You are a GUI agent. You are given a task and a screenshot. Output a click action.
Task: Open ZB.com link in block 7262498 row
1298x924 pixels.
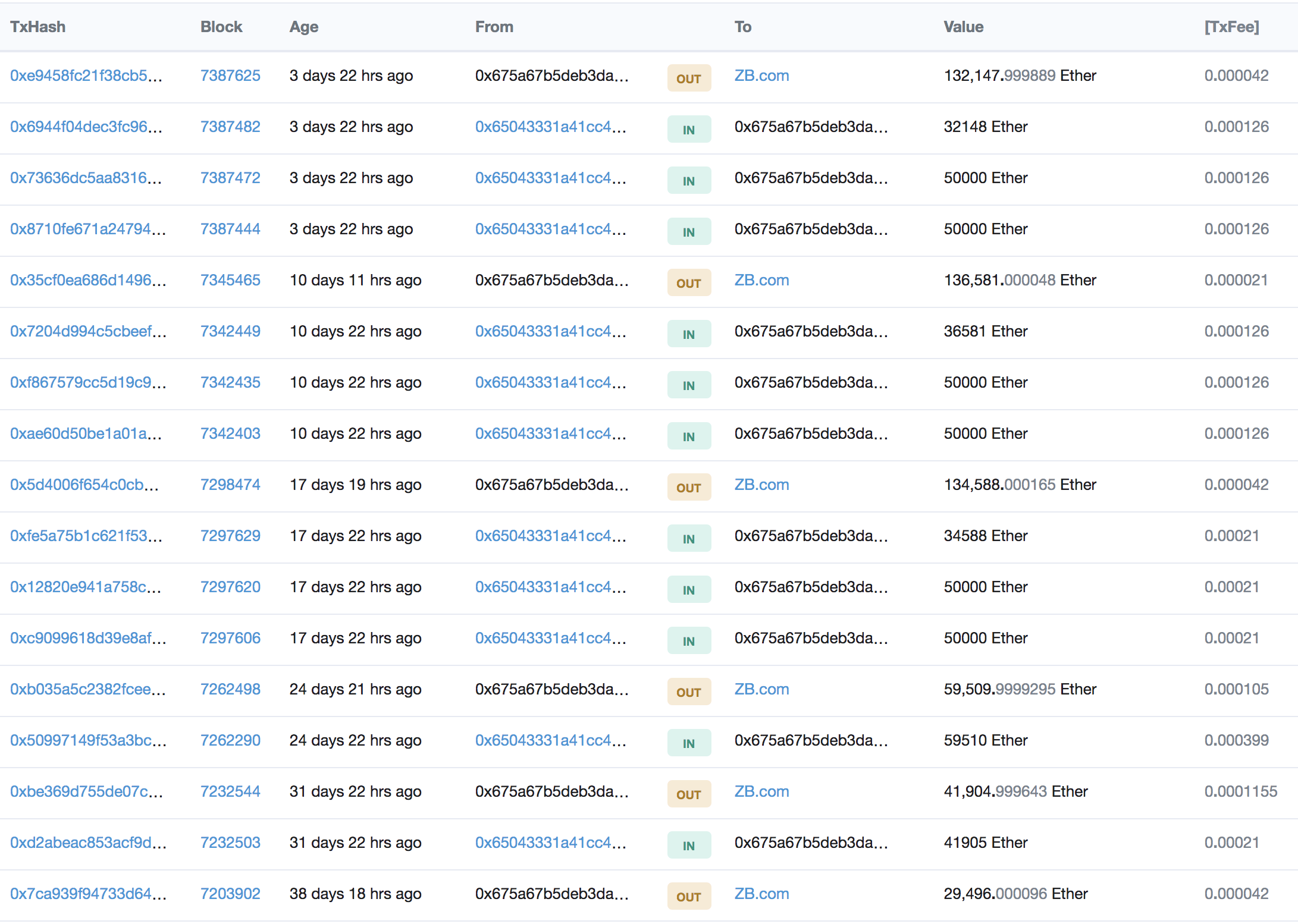point(761,689)
